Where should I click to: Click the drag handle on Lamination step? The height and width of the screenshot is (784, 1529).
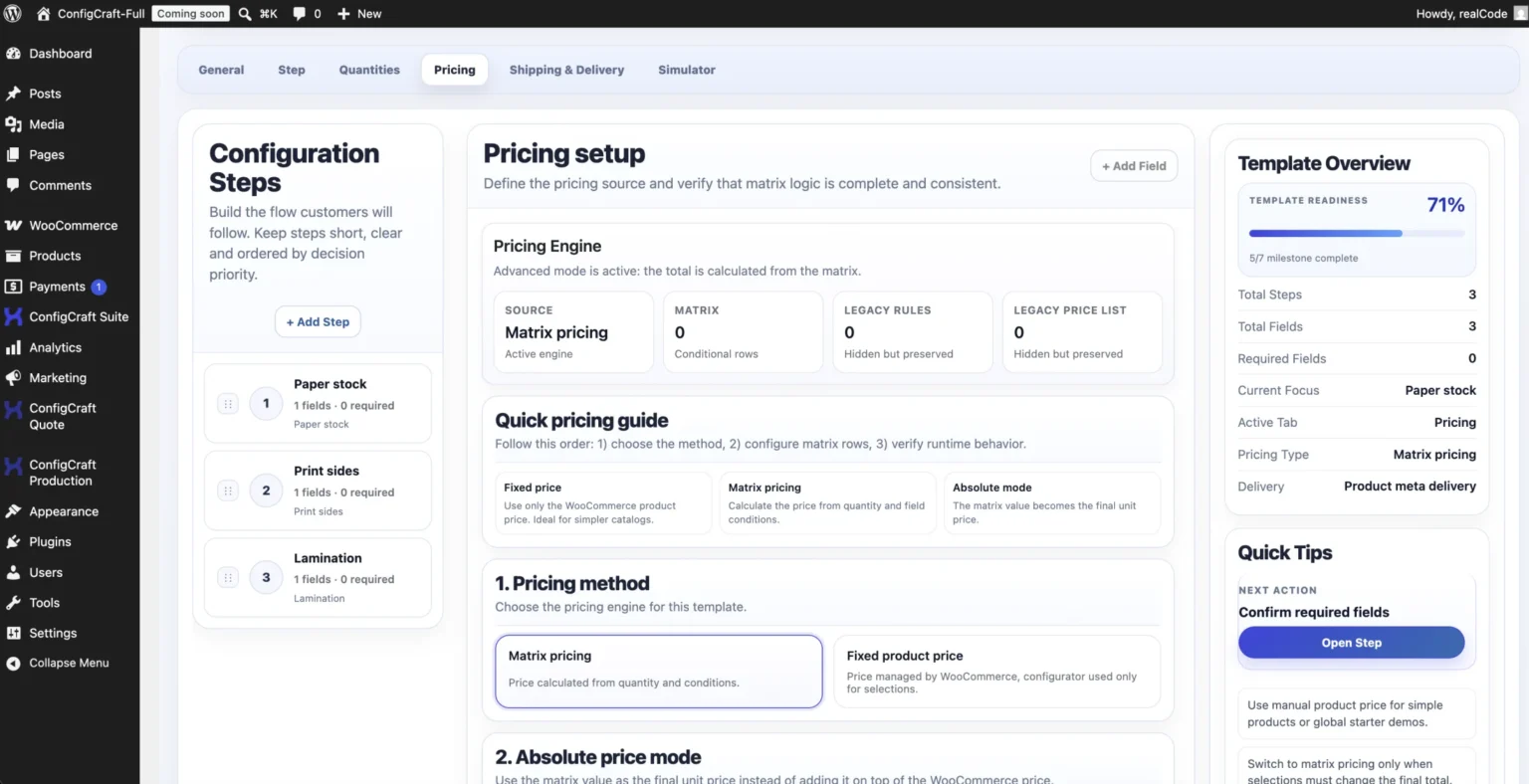228,578
